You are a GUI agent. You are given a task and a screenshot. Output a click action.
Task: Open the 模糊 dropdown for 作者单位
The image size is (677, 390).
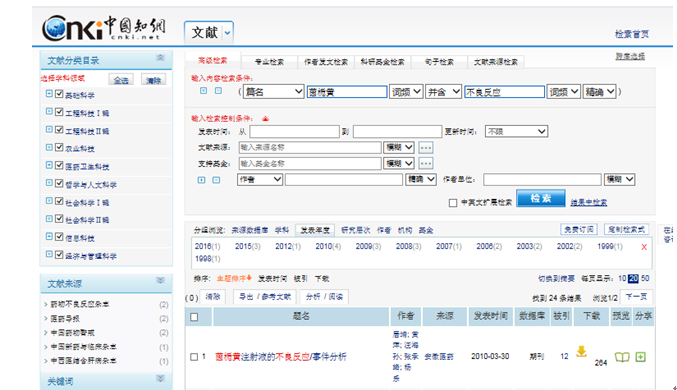620,179
